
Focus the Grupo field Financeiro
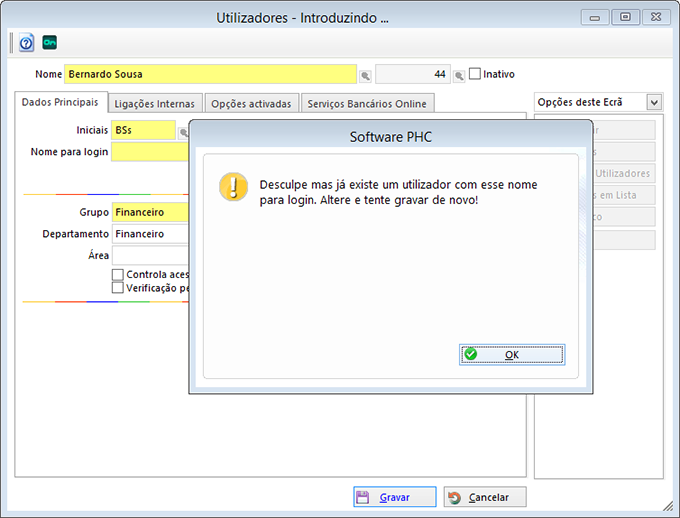(x=150, y=212)
